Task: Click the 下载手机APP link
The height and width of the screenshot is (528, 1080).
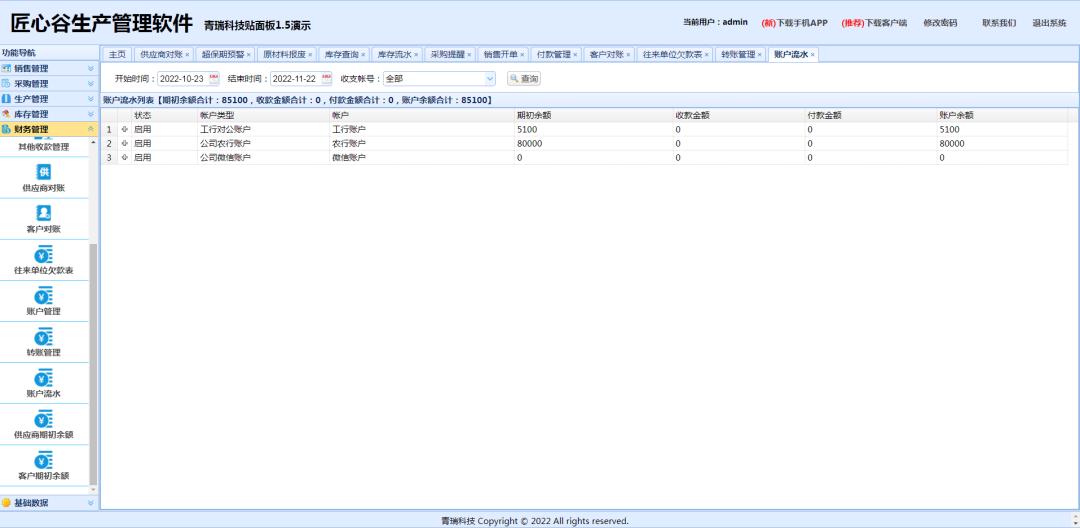Action: click(795, 23)
